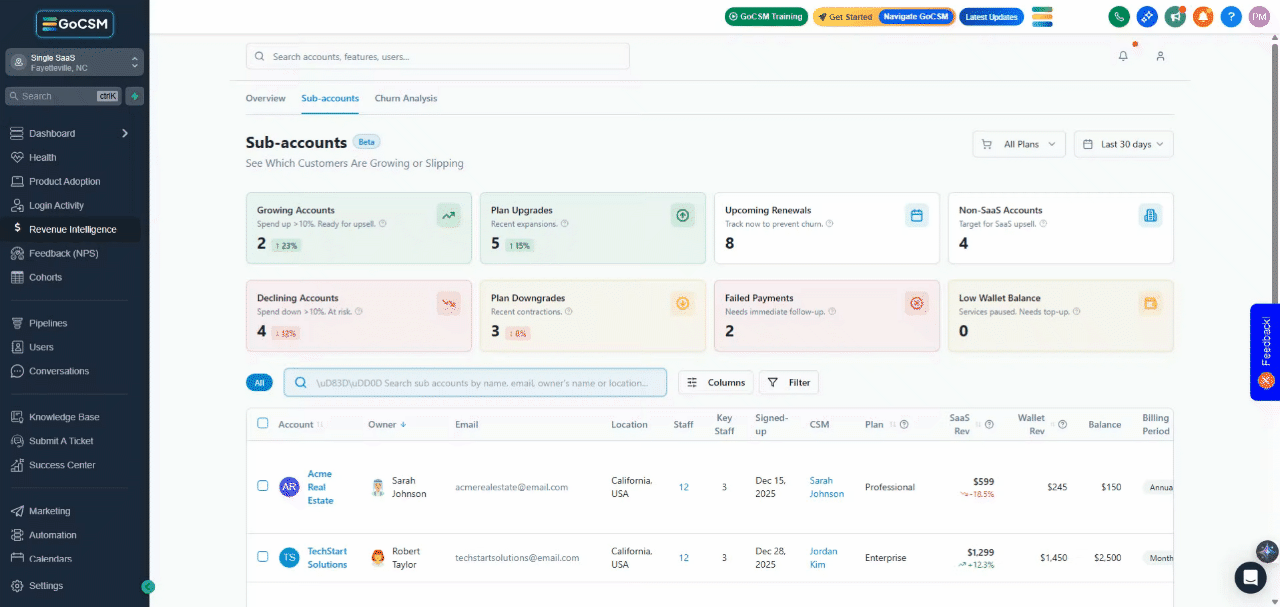
Task: Click the orange notifications bell icon
Action: [x=1203, y=17]
